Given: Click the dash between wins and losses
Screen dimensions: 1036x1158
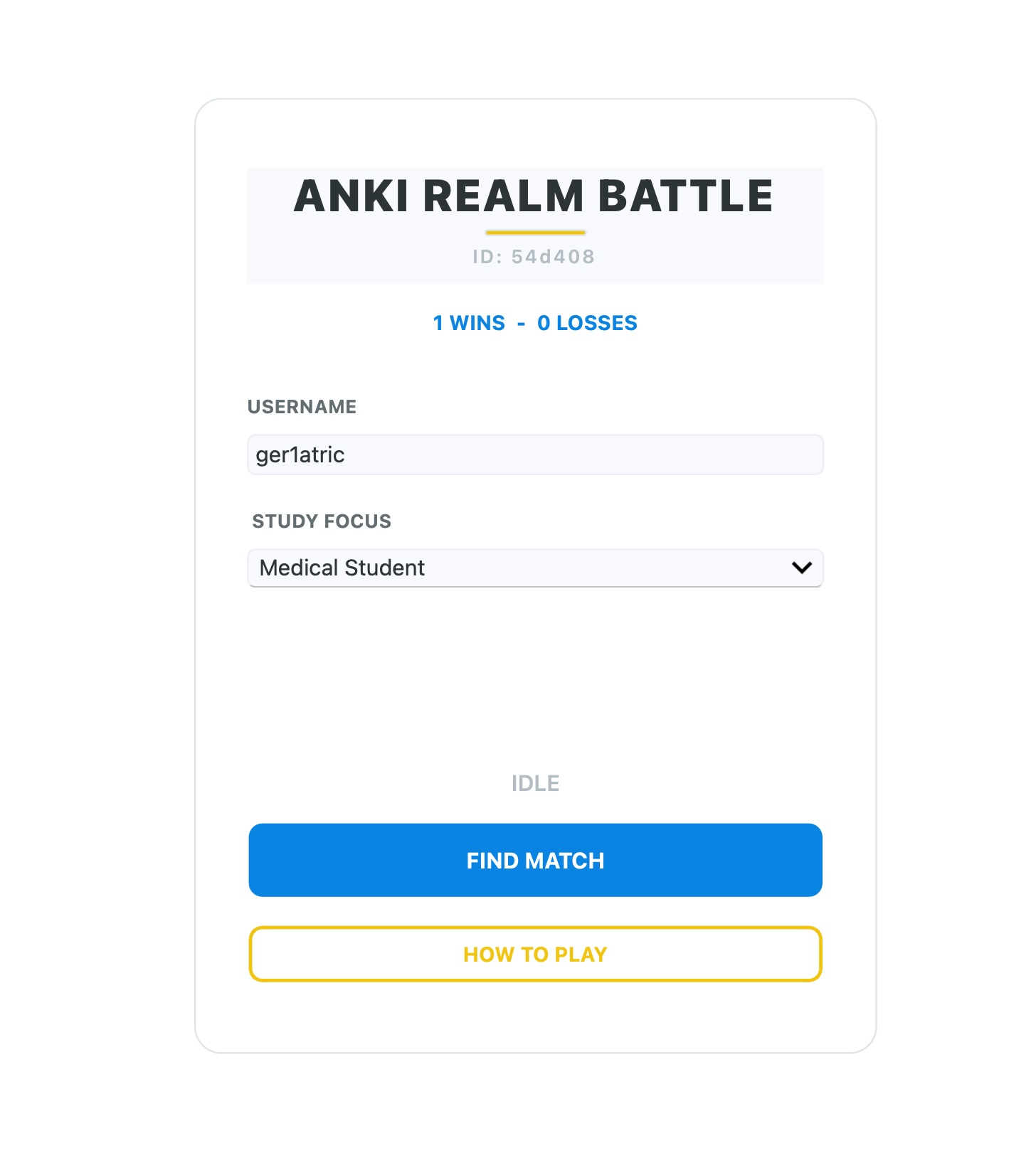Looking at the screenshot, I should pyautogui.click(x=522, y=324).
